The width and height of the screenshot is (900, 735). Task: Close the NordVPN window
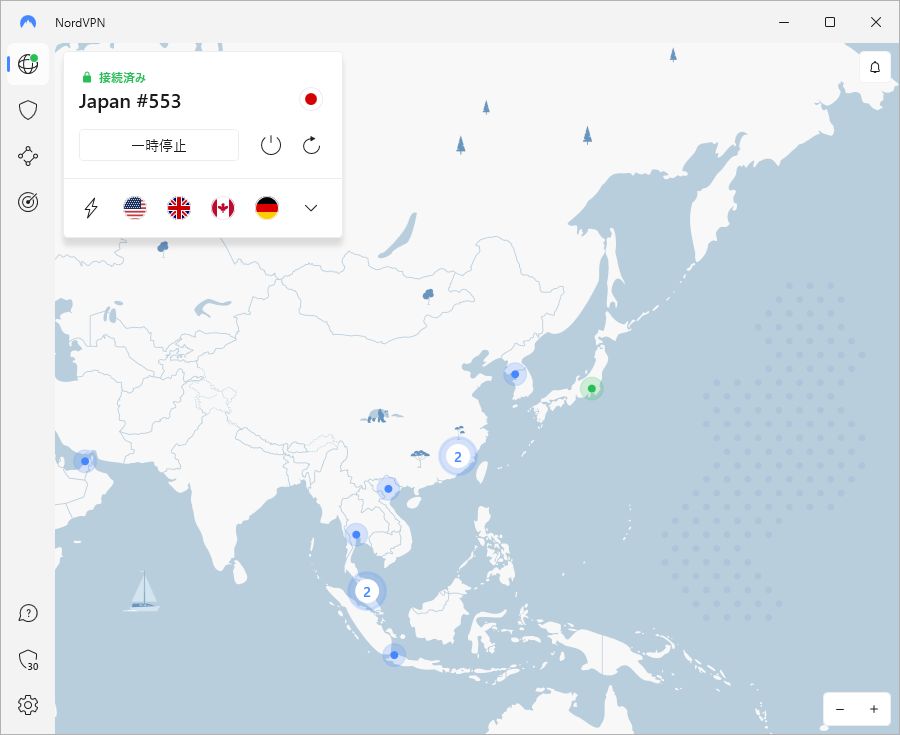click(876, 22)
